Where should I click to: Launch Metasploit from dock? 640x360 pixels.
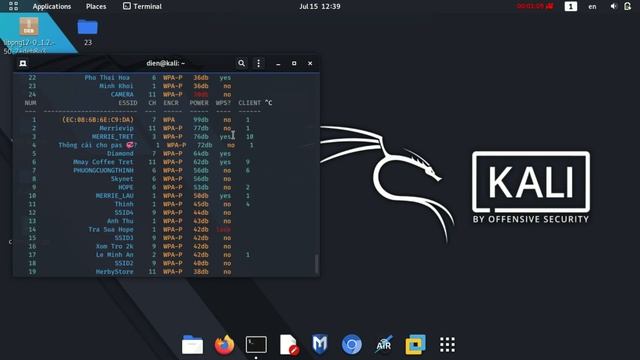point(320,344)
